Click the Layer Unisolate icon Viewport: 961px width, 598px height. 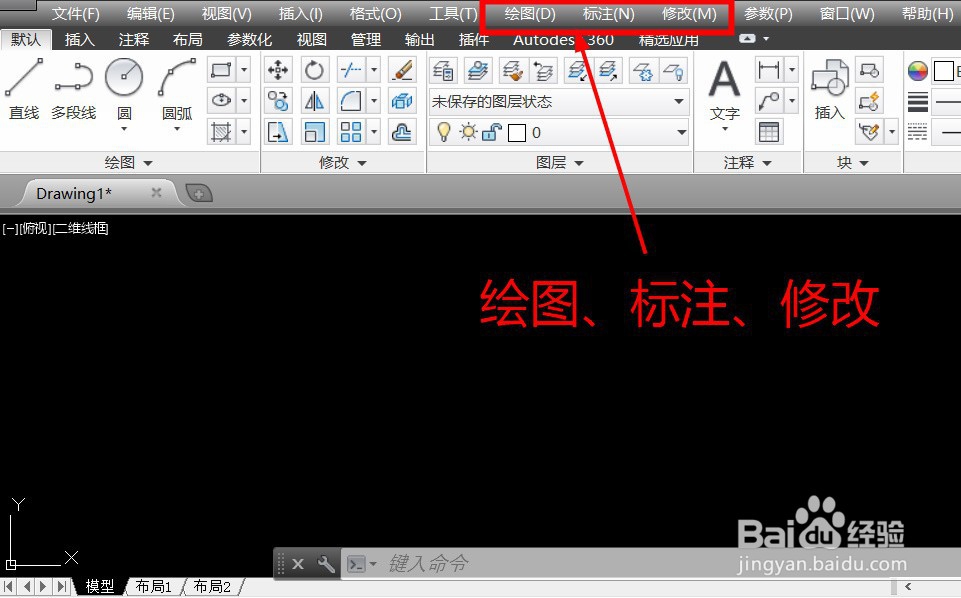tap(608, 70)
